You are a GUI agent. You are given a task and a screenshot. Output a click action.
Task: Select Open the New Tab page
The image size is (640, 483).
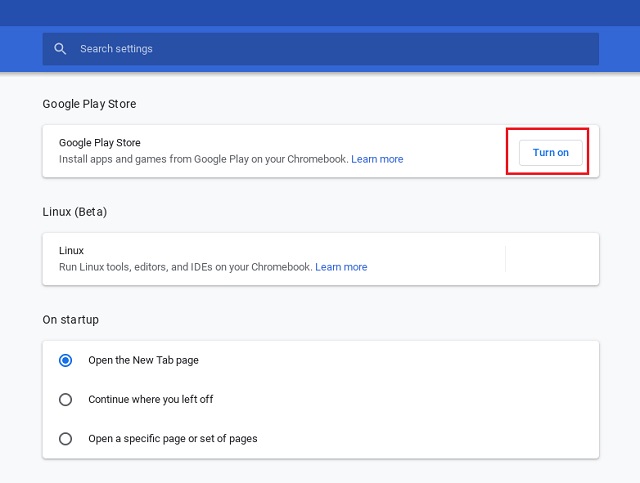coord(65,361)
